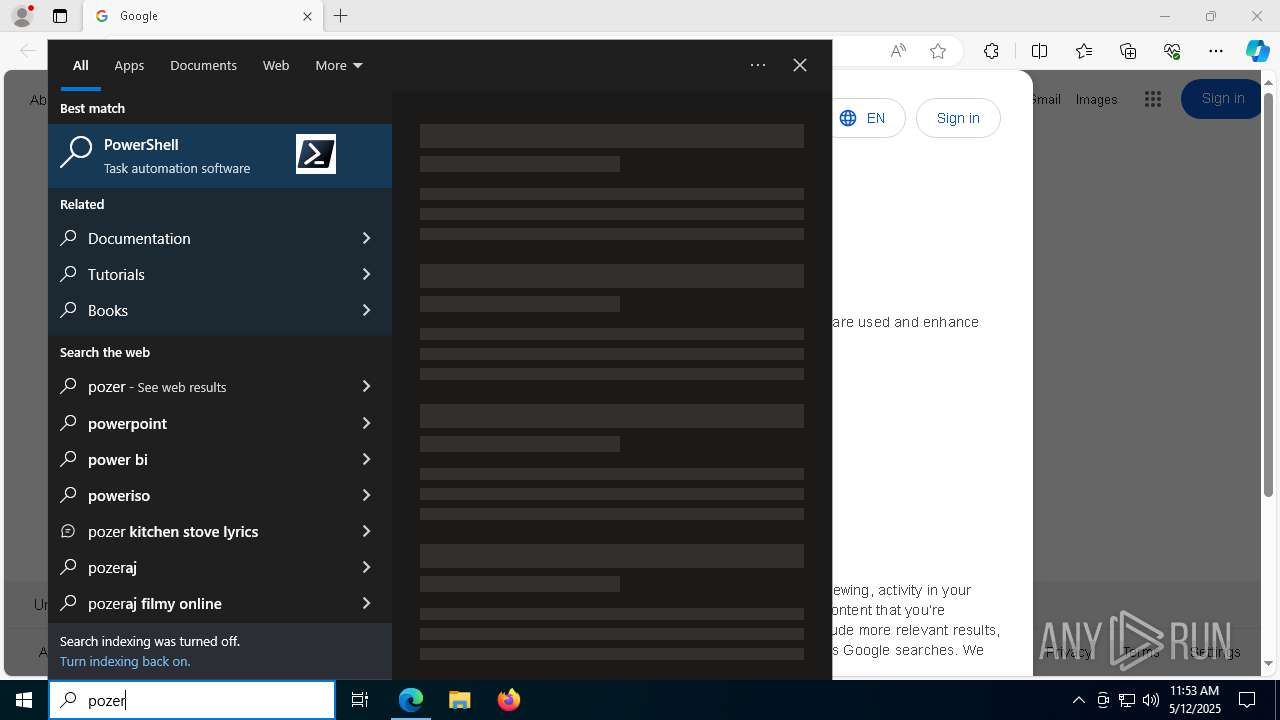Switch to the Documents search tab

coord(203,65)
